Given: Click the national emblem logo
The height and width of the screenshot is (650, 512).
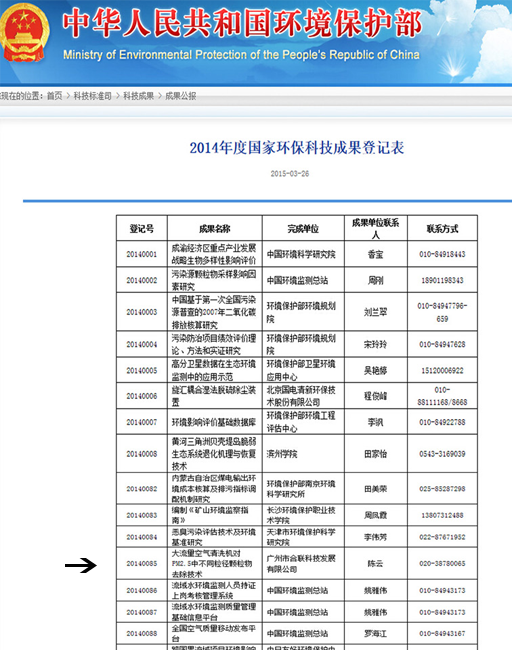Looking at the screenshot, I should (x=24, y=33).
